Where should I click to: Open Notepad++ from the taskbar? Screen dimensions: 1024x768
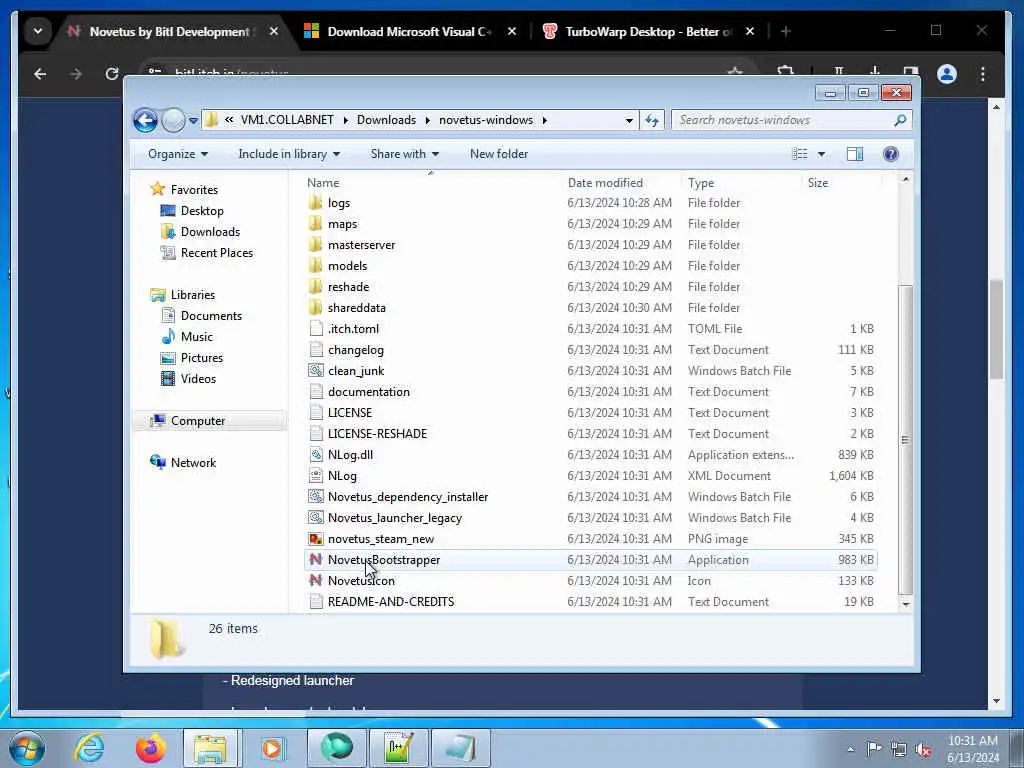[x=398, y=748]
